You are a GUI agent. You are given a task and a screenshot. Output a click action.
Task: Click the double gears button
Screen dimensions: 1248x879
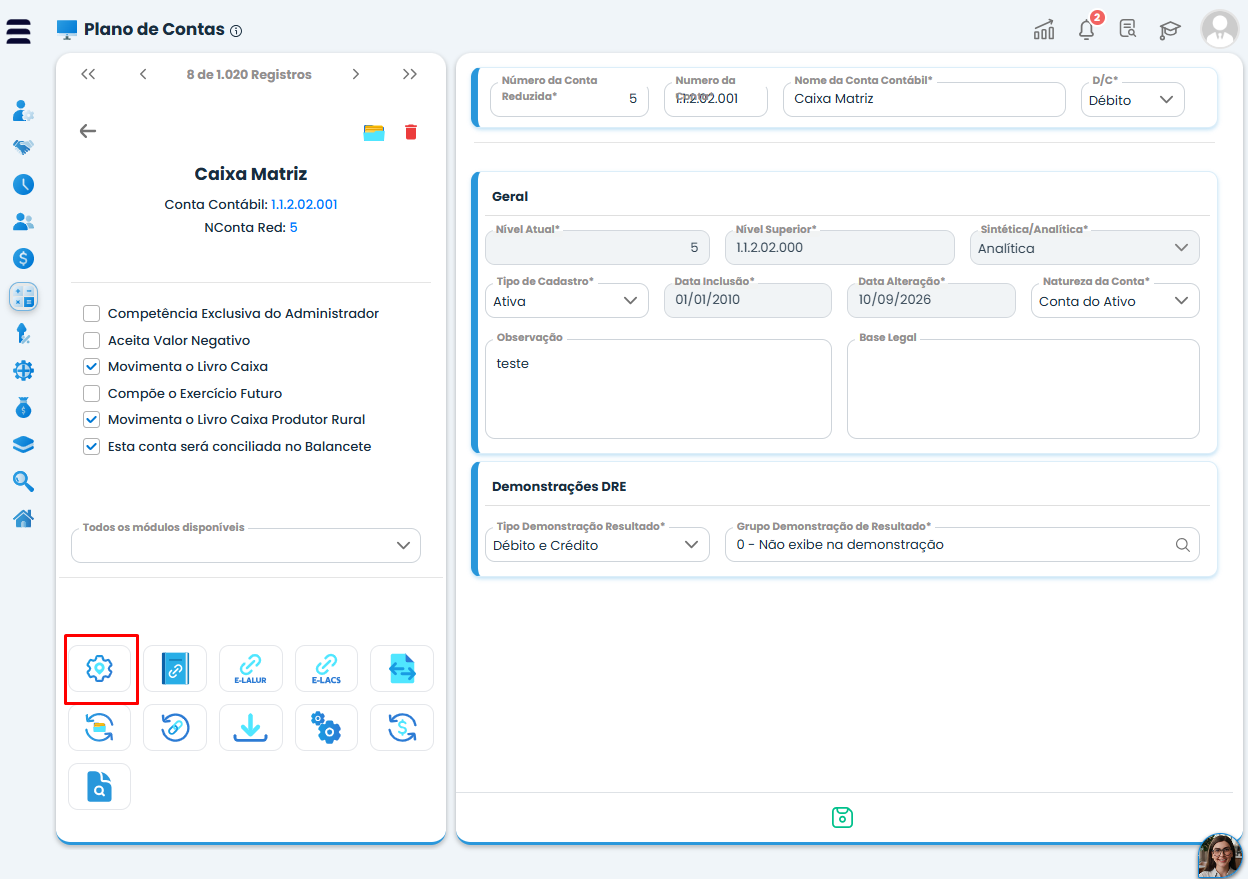(326, 727)
